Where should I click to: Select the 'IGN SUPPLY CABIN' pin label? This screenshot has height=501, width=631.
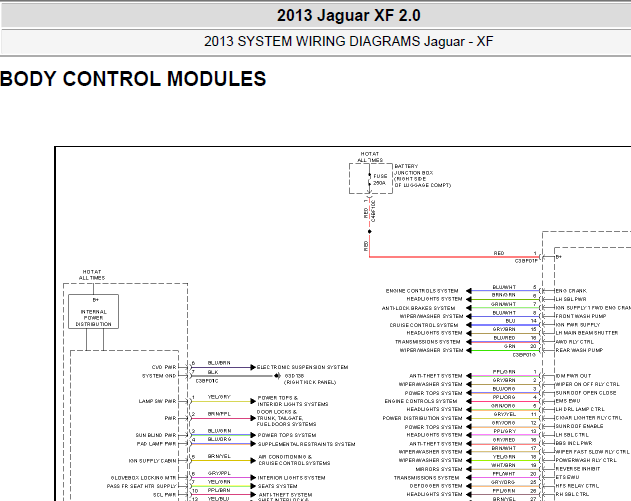click(x=153, y=461)
